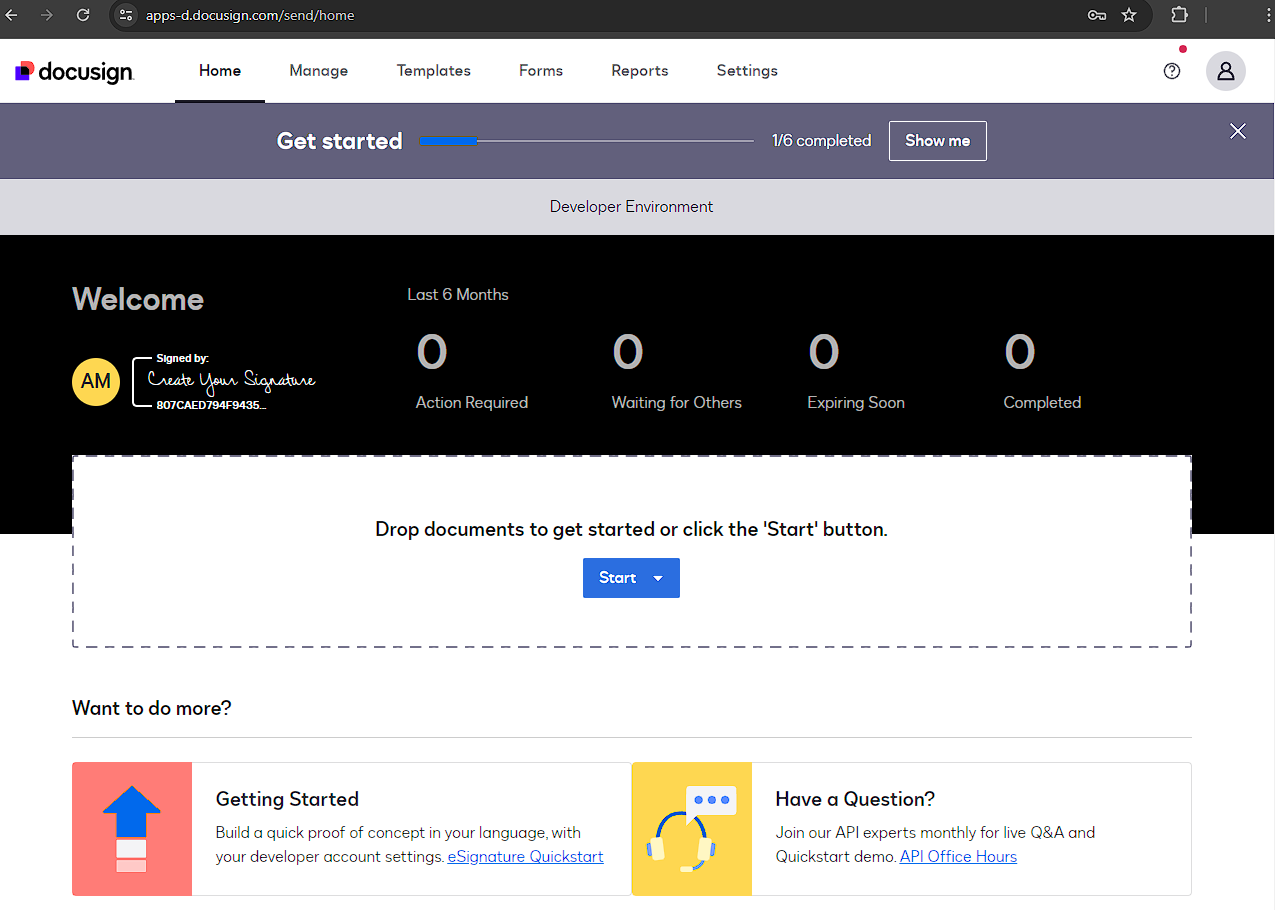Click the document drop zone area

(632, 552)
